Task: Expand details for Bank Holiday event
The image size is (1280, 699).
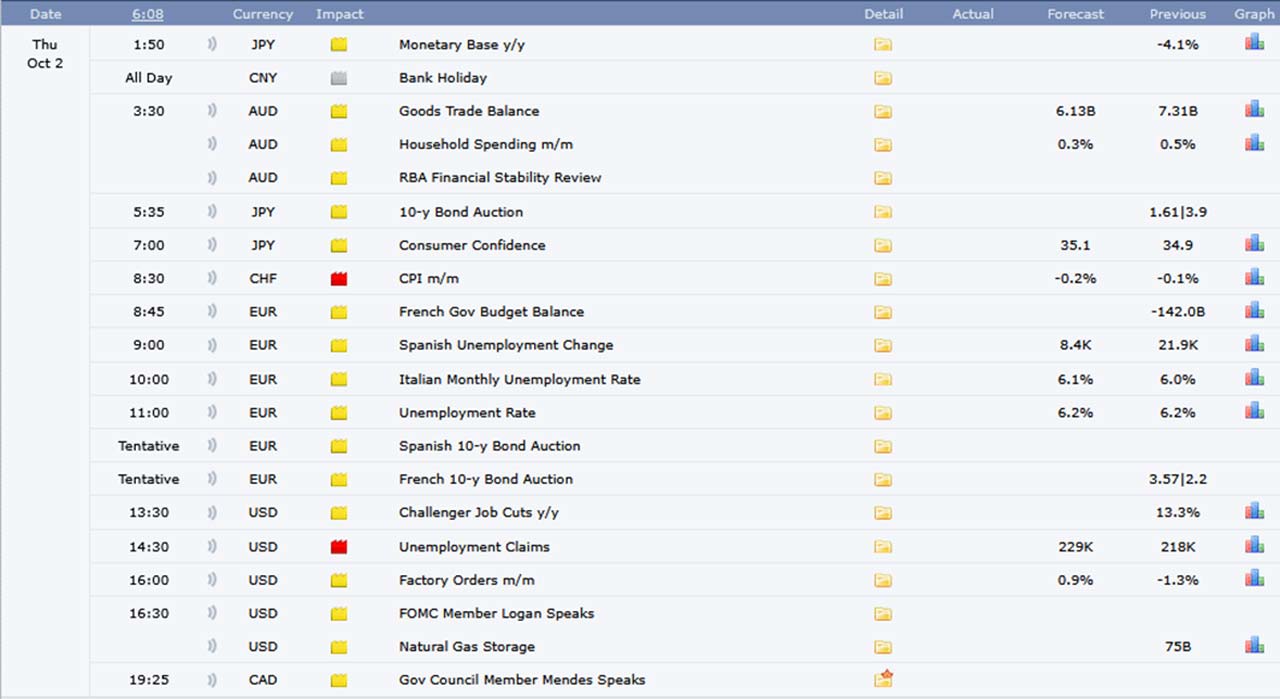Action: point(883,78)
